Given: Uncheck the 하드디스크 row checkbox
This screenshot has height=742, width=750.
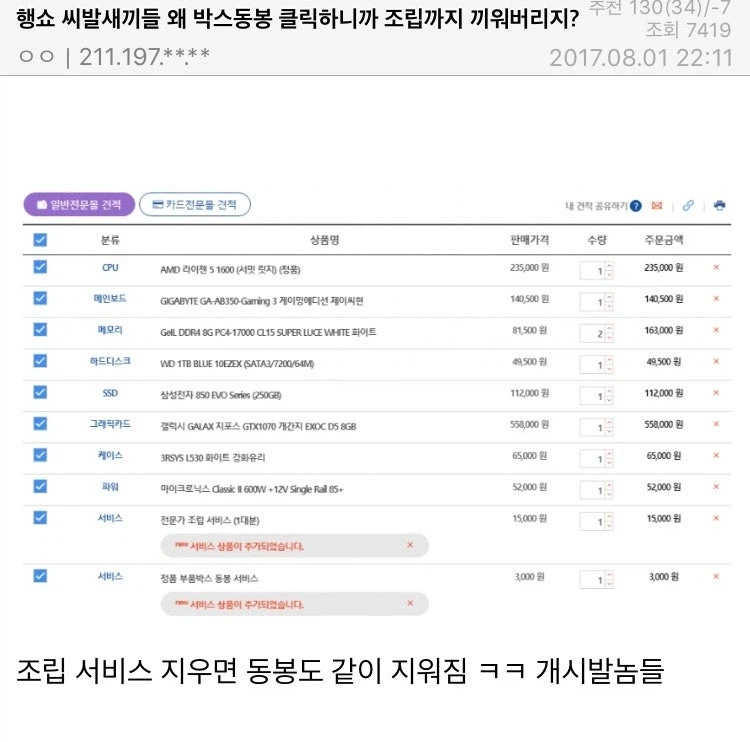Looking at the screenshot, I should click(40, 361).
